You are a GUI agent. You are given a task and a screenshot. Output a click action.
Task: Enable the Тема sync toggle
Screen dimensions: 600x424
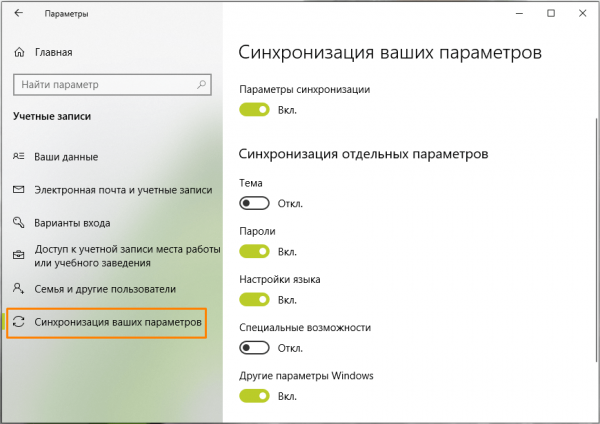coord(254,203)
